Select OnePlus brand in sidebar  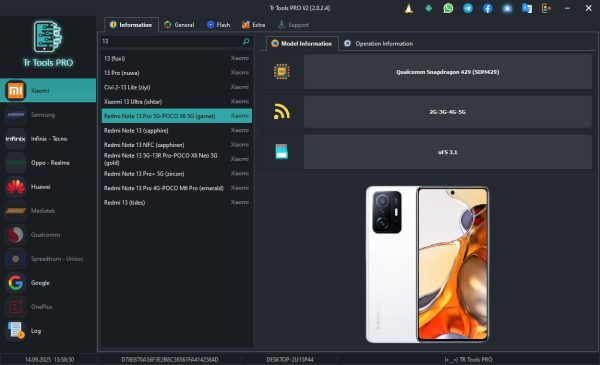tap(48, 307)
